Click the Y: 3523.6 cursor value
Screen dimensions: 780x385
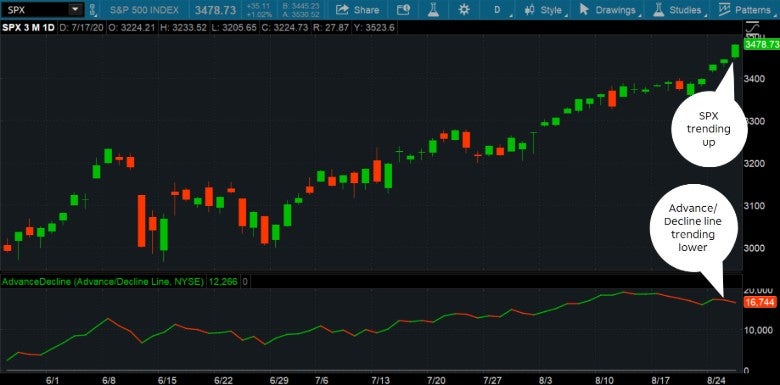point(374,28)
